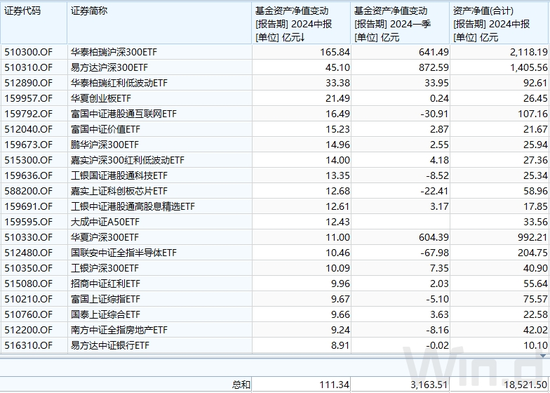Select code 512040.OF
This screenshot has height=393, width=550.
pos(28,129)
